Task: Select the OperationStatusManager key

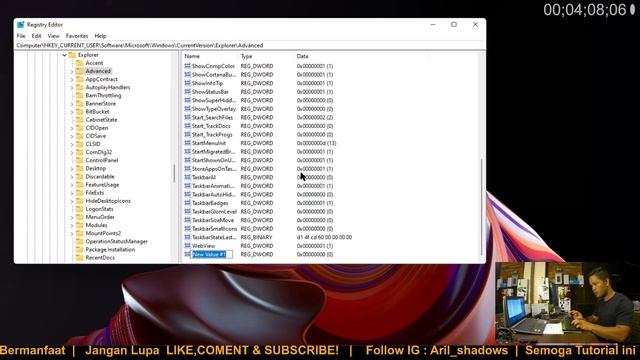Action: pos(116,242)
